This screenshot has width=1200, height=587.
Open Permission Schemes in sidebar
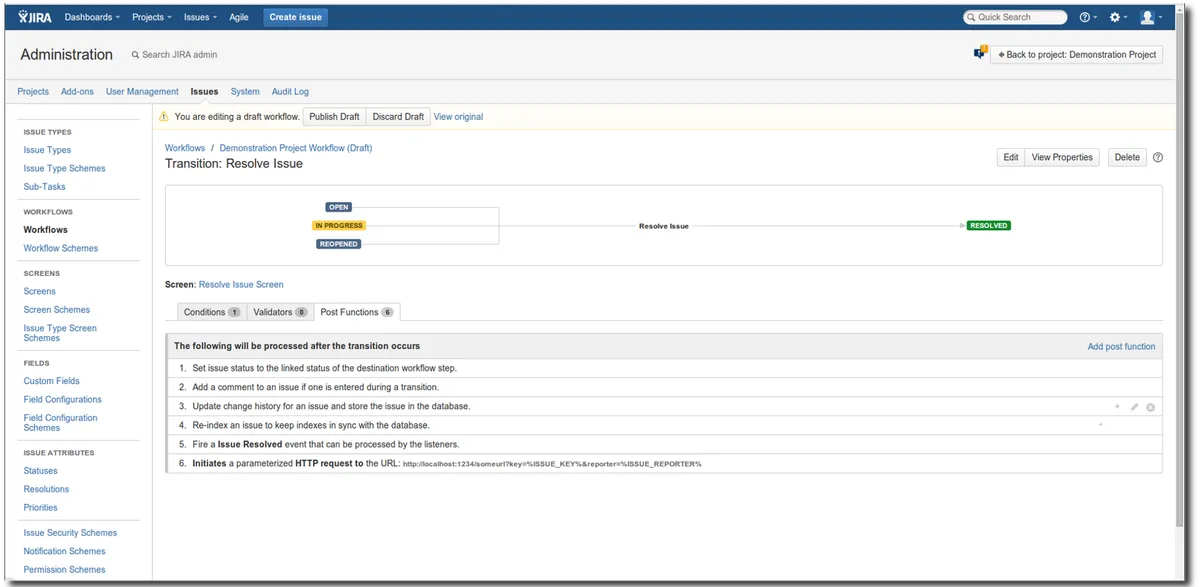coord(65,569)
